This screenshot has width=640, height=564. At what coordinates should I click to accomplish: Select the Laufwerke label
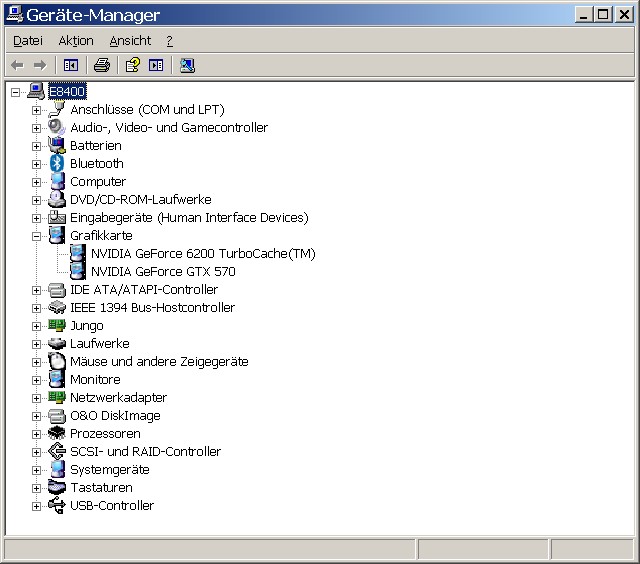pos(100,344)
